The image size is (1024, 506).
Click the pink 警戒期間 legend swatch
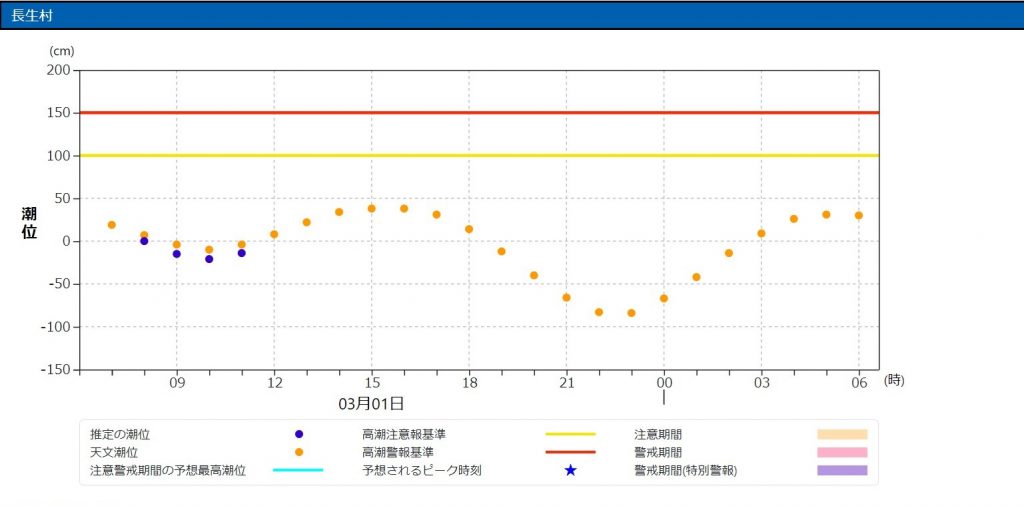pyautogui.click(x=842, y=452)
